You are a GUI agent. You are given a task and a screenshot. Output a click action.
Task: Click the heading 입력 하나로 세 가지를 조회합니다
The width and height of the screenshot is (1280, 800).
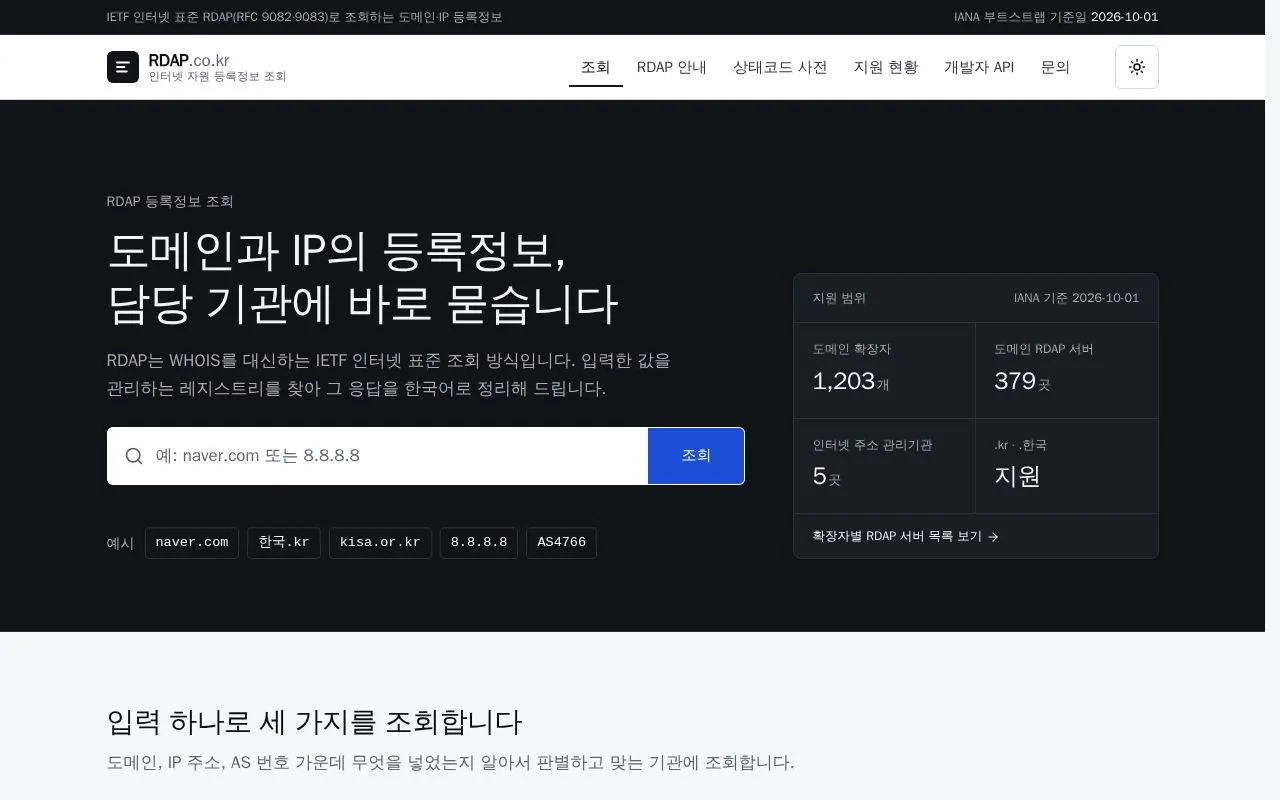(314, 722)
